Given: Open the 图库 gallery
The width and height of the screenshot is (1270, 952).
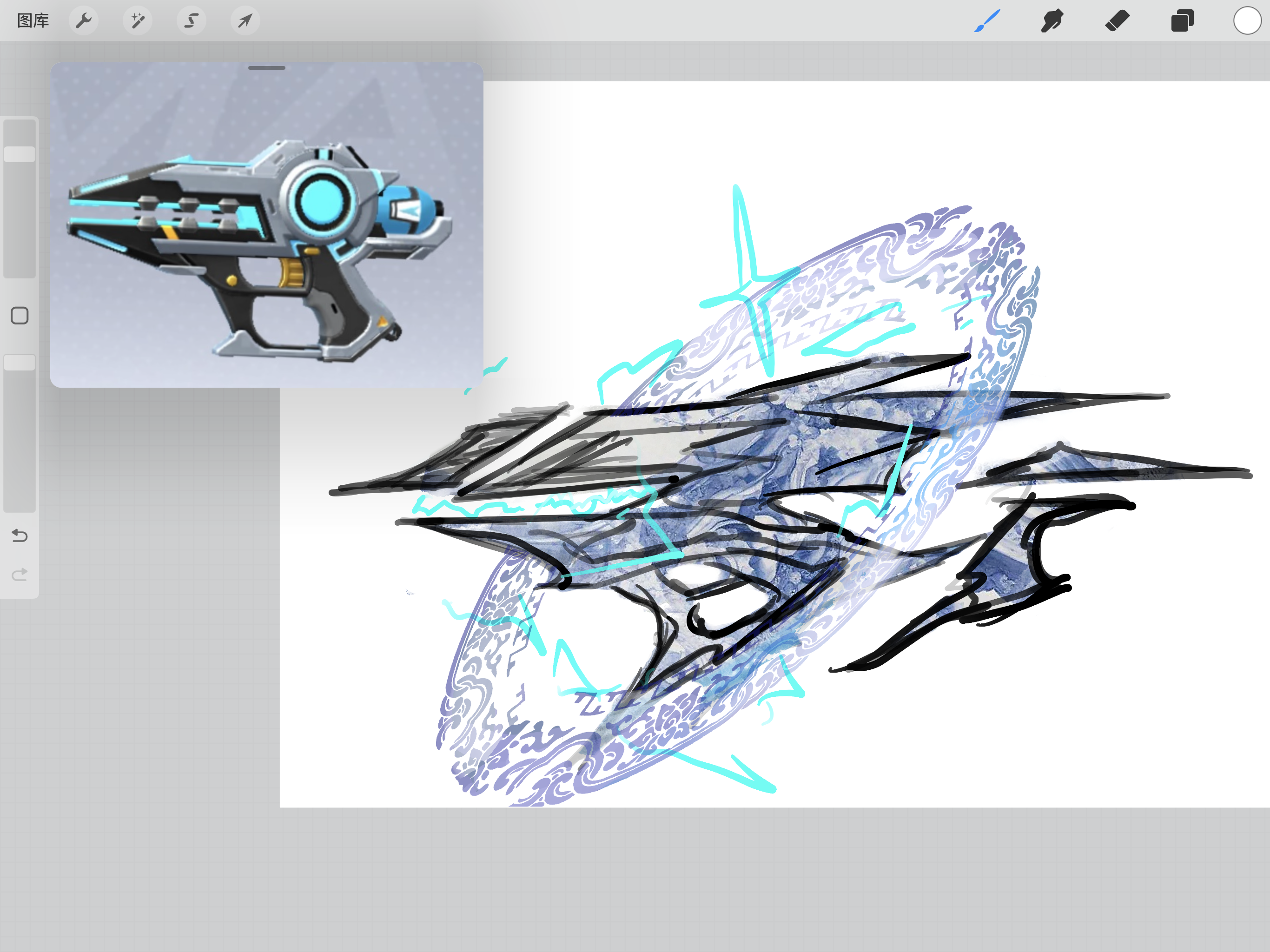Looking at the screenshot, I should click(x=33, y=20).
